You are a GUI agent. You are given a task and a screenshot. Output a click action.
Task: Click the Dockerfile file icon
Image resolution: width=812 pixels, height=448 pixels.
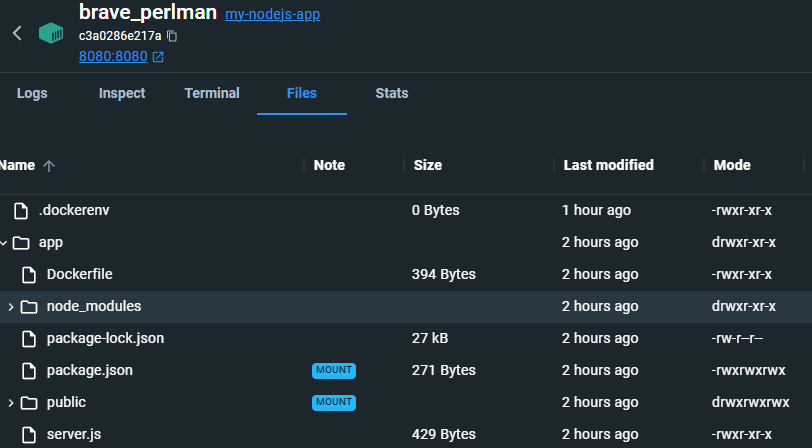[29, 274]
